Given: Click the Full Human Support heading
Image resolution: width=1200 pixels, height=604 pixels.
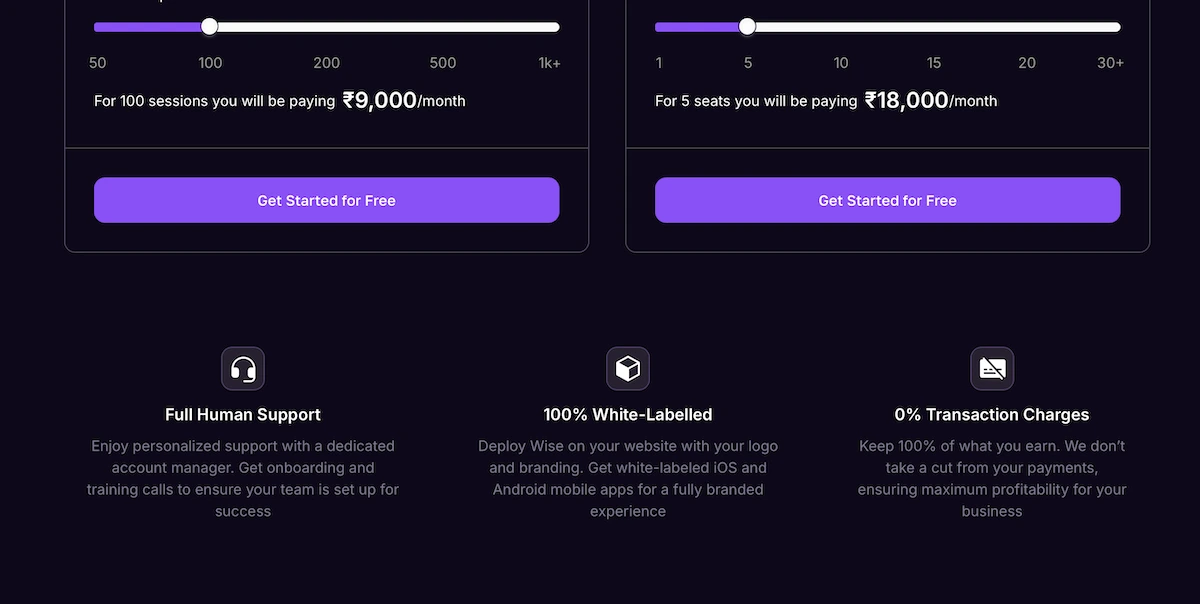Looking at the screenshot, I should pyautogui.click(x=243, y=415).
